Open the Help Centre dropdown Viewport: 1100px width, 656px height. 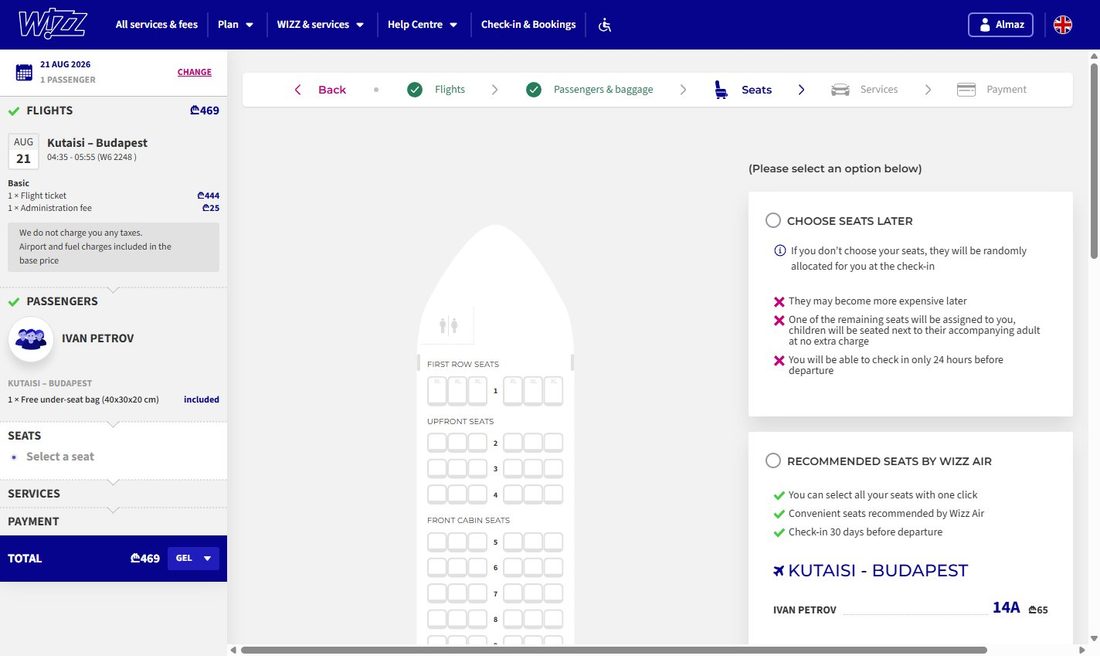pyautogui.click(x=422, y=25)
